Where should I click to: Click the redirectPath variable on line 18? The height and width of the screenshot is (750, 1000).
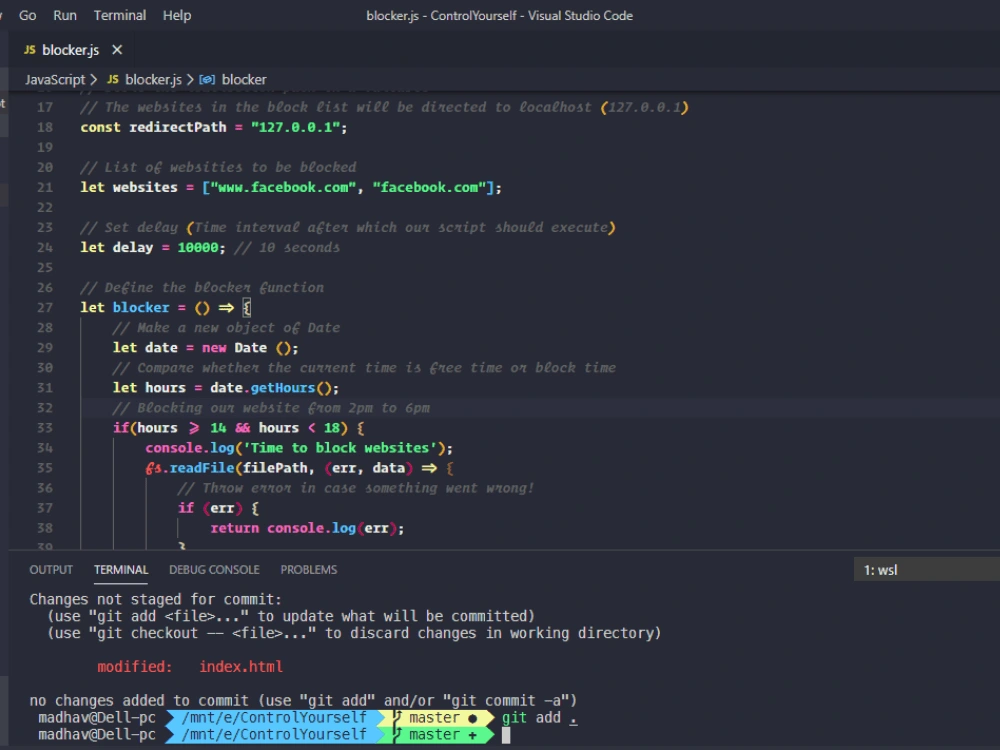click(x=177, y=127)
